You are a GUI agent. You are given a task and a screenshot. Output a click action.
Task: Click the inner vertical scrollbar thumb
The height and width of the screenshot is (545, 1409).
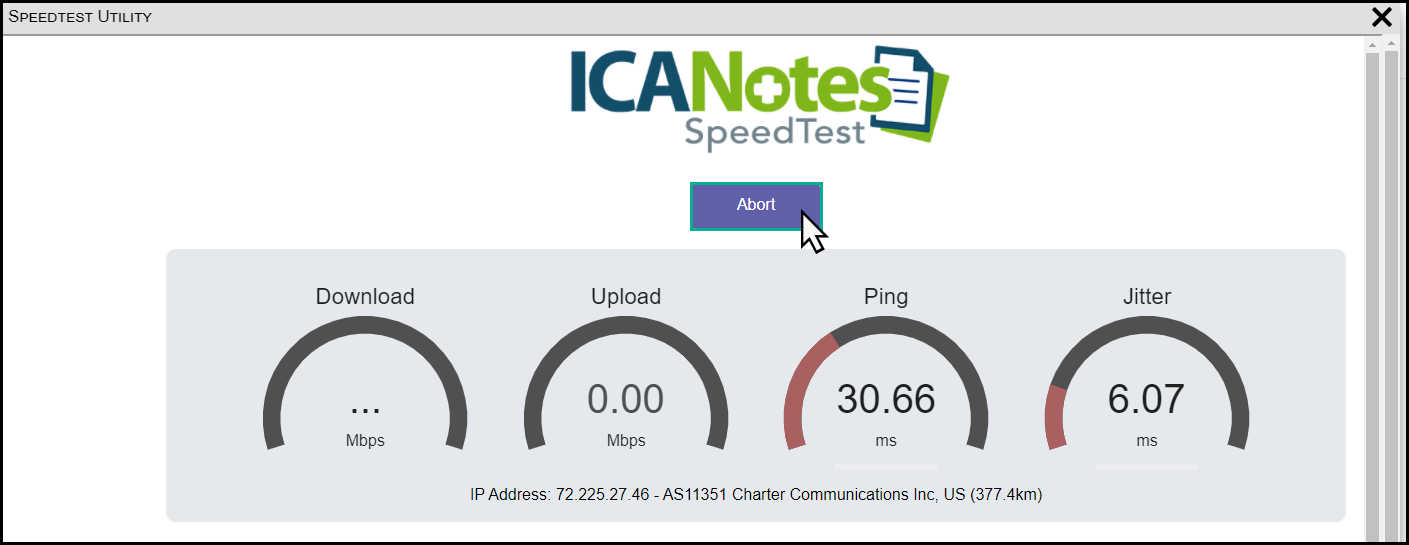click(1372, 300)
